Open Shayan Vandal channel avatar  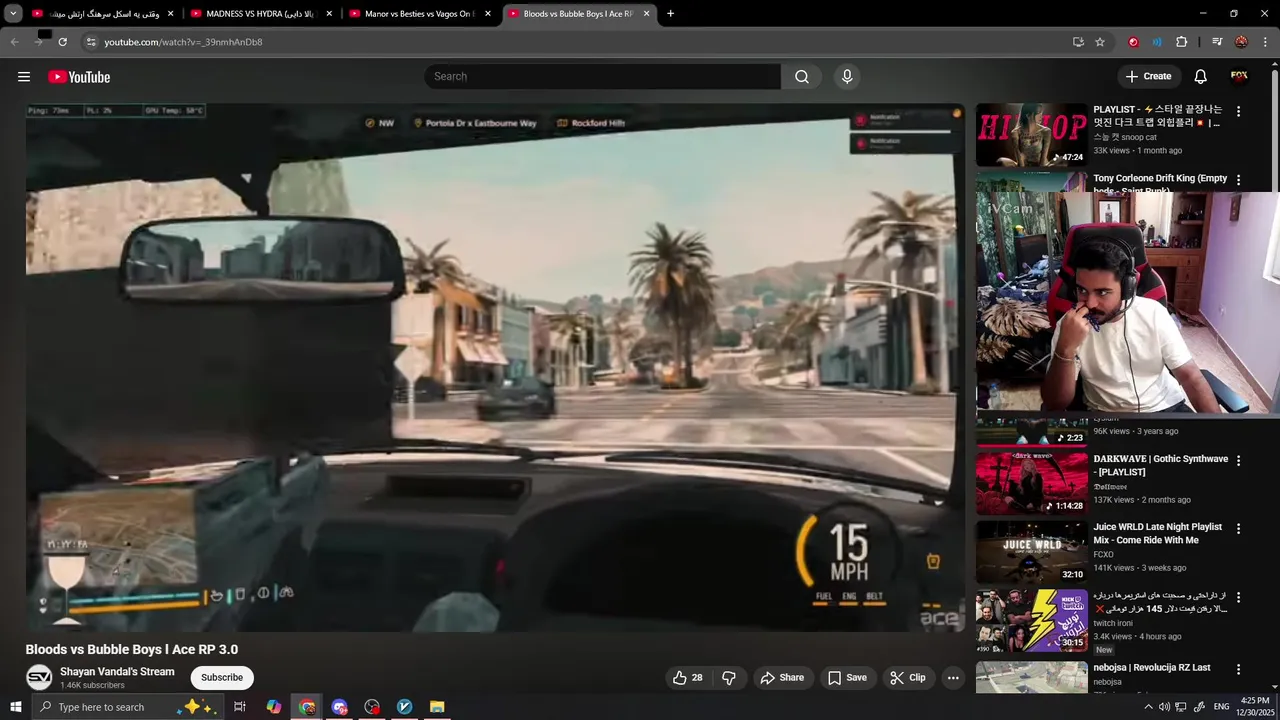coord(39,678)
